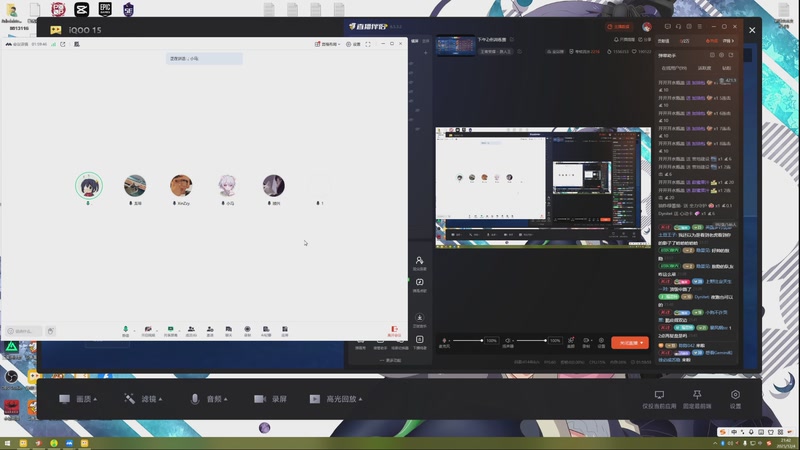Switch to the 竖屏 portrait tab
This screenshot has height=450, width=800.
[x=426, y=41]
